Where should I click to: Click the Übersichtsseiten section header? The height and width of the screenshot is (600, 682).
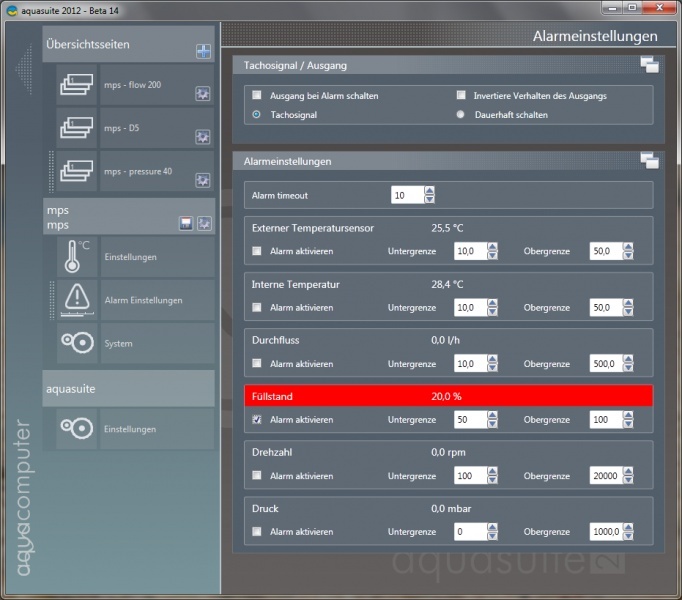pos(128,44)
